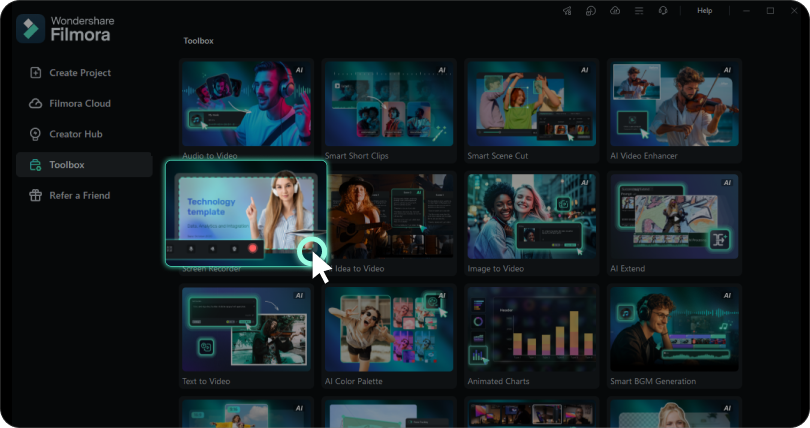Click the AI badge on Smart BGM Generation
Image resolution: width=810 pixels, height=428 pixels.
tap(727, 296)
